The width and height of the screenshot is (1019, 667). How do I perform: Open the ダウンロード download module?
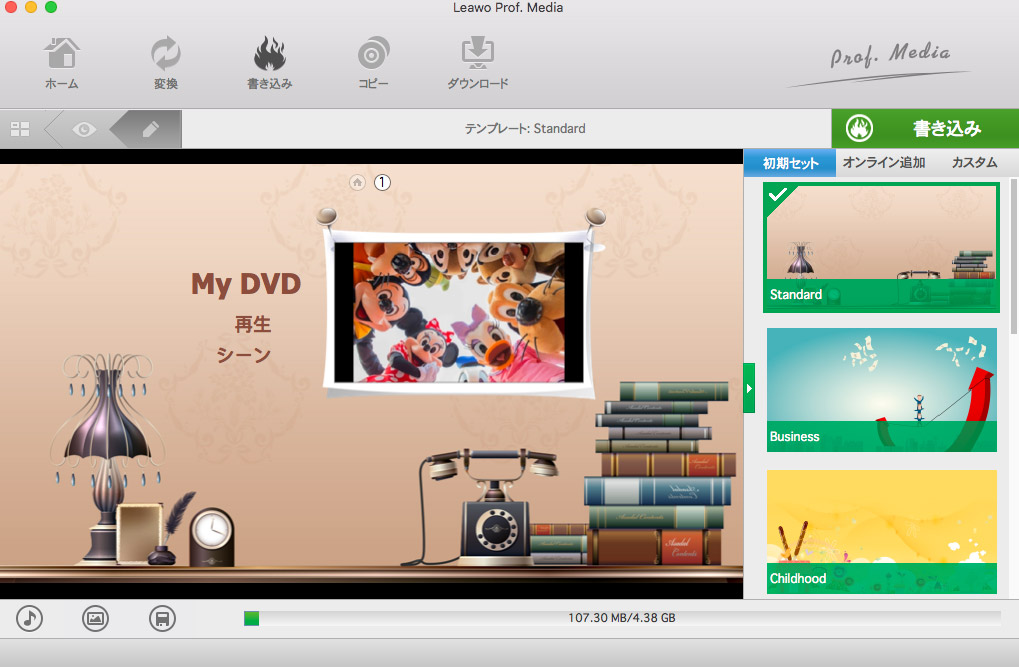tap(478, 63)
